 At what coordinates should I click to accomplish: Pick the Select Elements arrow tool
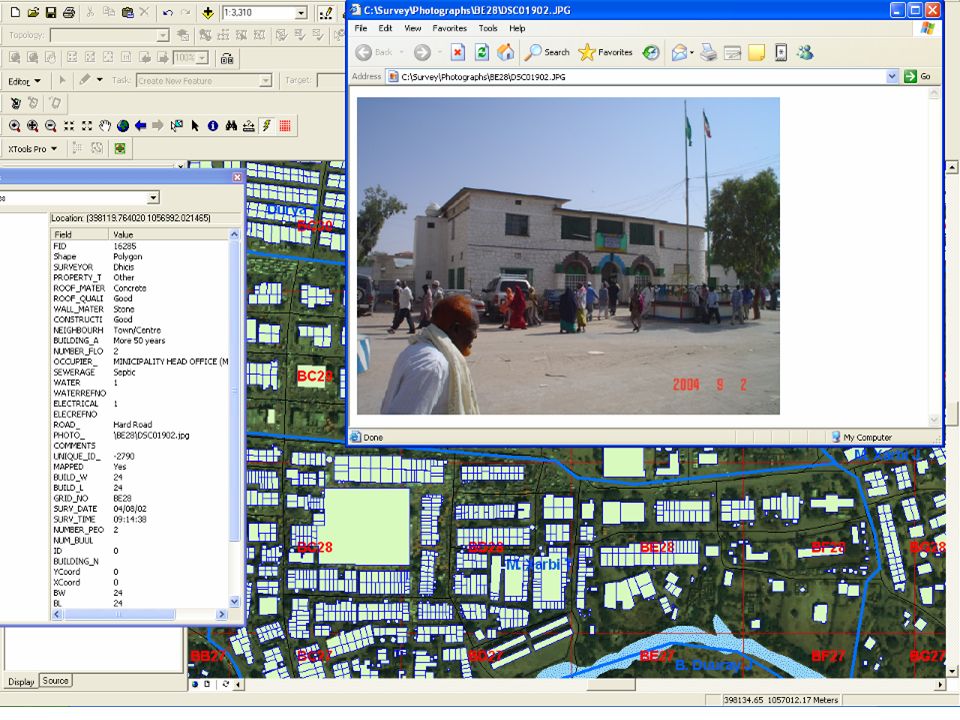tap(195, 126)
